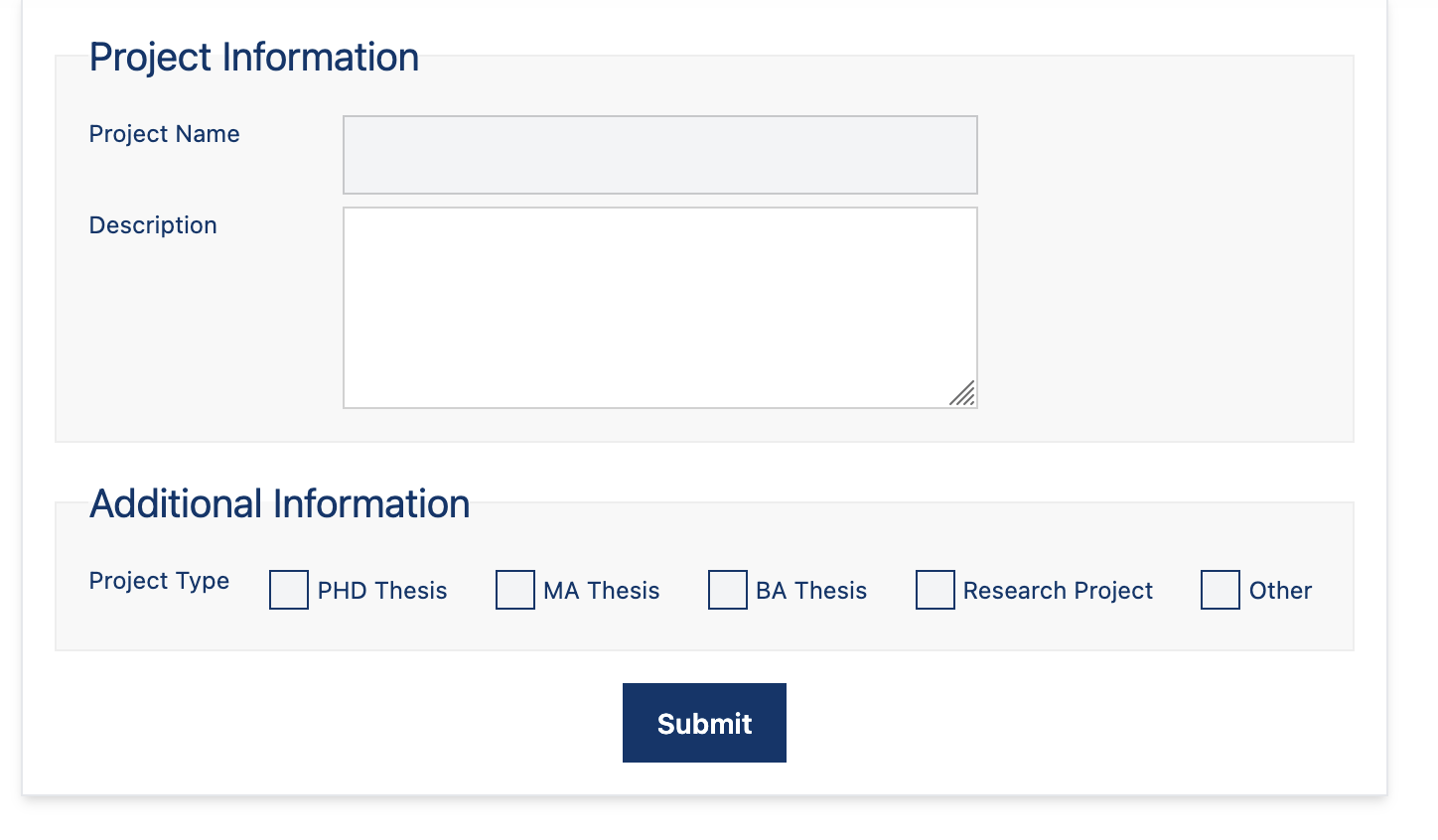Grab the Description box resize handle
This screenshot has width=1438, height=840.
pyautogui.click(x=962, y=394)
